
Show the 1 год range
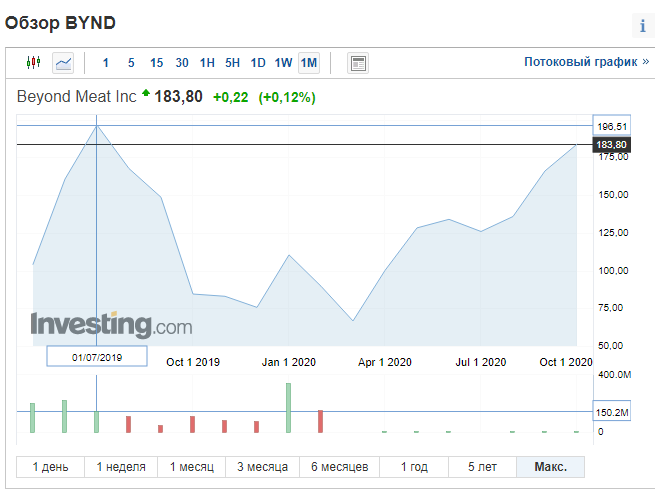(x=414, y=467)
